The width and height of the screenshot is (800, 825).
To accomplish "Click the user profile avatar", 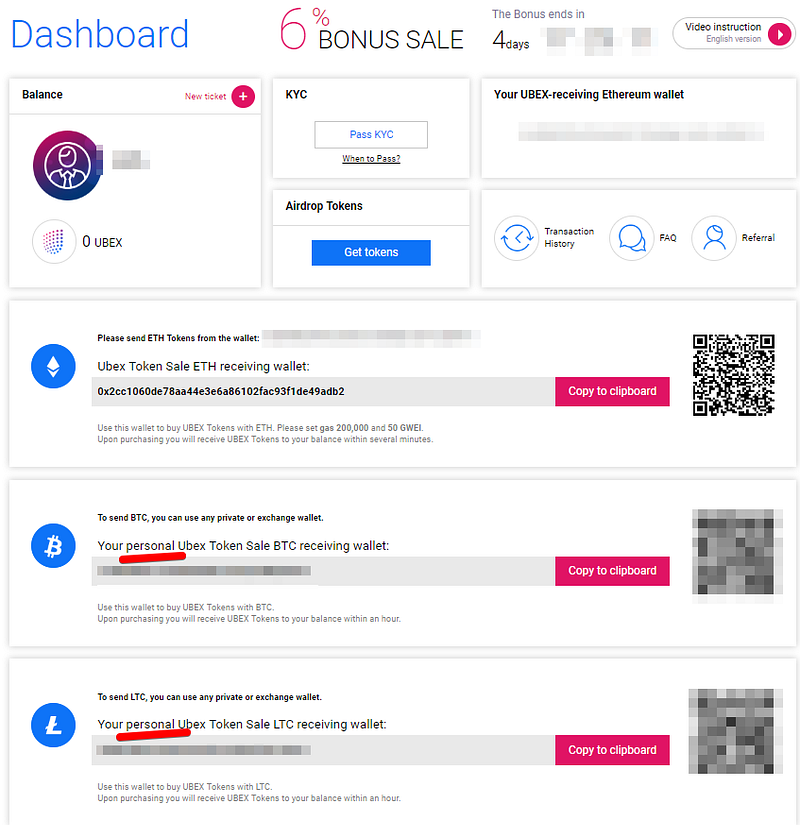I will click(x=67, y=165).
